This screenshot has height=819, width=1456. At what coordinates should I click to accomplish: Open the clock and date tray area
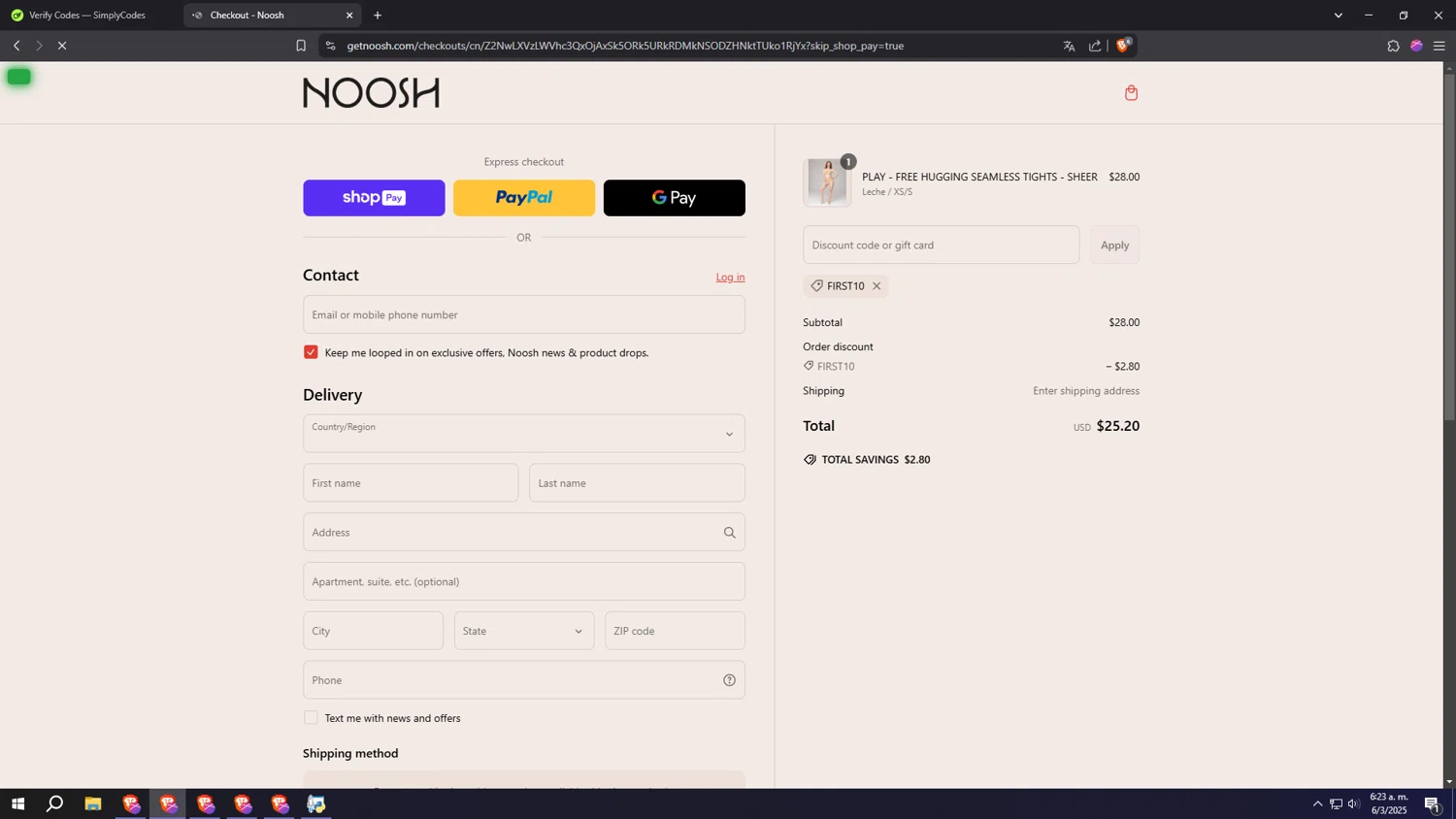[1388, 803]
